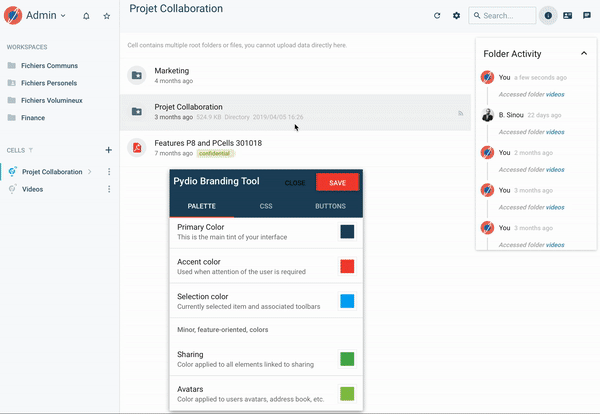Open videos link in 2 months ago activity
This screenshot has width=600, height=414.
(x=555, y=170)
